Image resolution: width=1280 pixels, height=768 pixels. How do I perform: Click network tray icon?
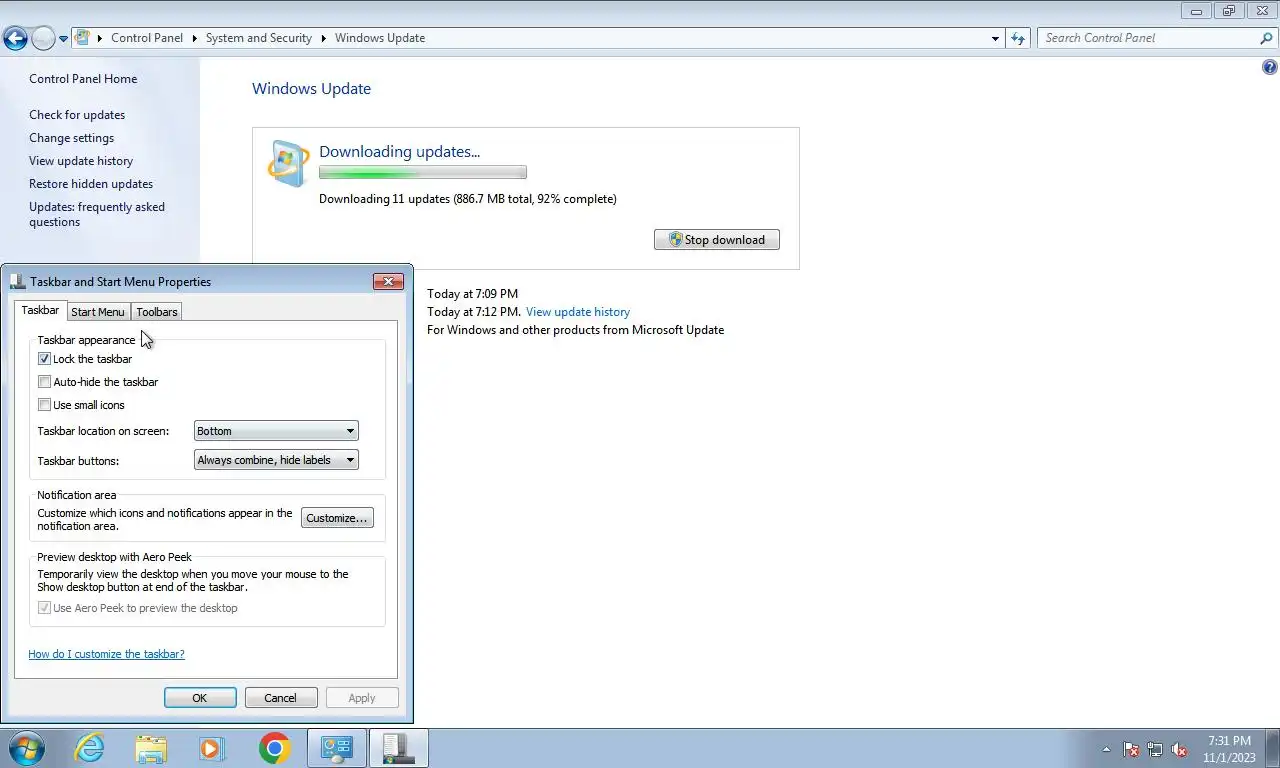(1155, 749)
